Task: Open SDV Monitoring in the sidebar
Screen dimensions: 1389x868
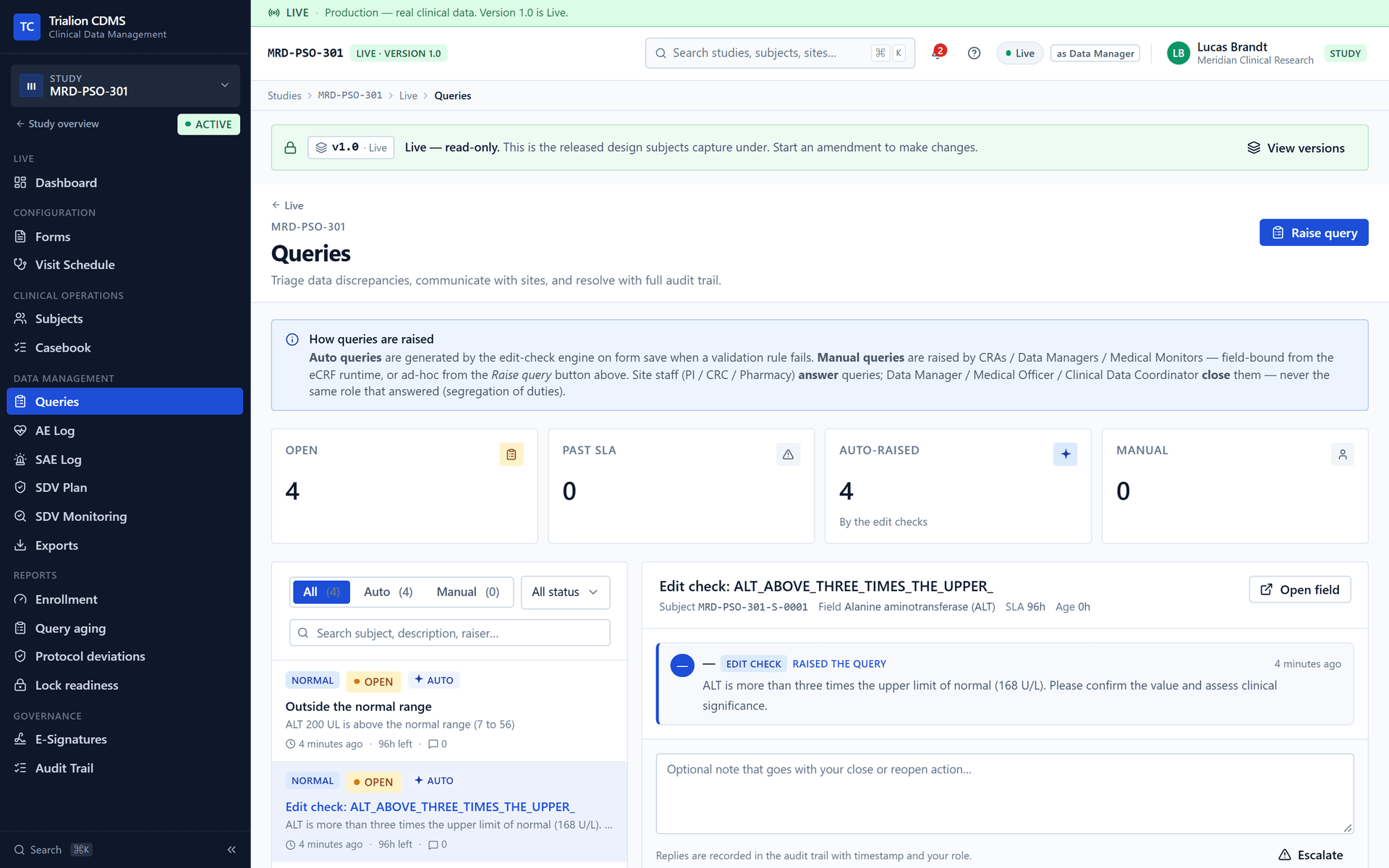Action: [x=124, y=516]
